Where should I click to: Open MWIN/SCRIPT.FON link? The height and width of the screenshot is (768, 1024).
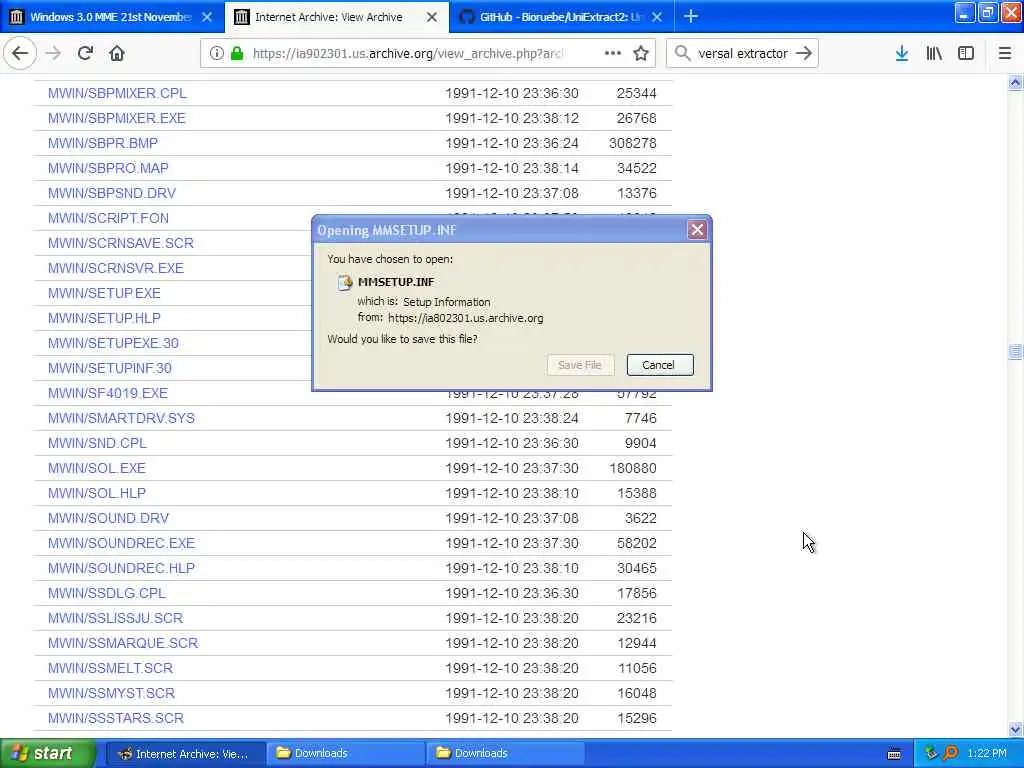tap(108, 218)
